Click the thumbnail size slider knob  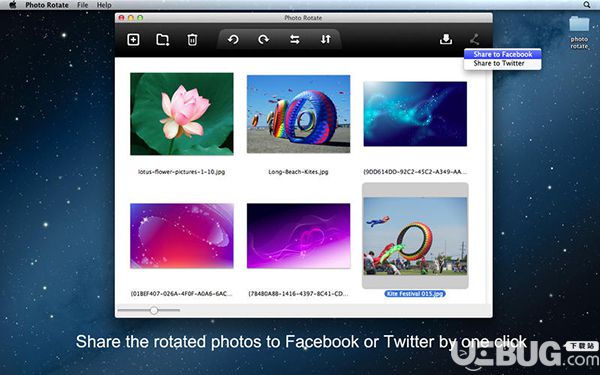pos(154,310)
